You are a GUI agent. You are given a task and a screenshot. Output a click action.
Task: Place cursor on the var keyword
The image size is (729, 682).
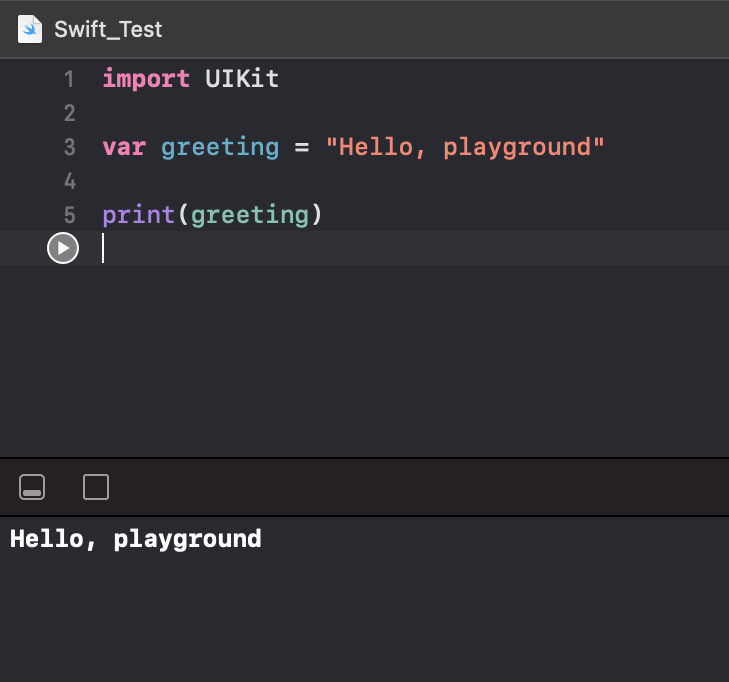tap(124, 147)
